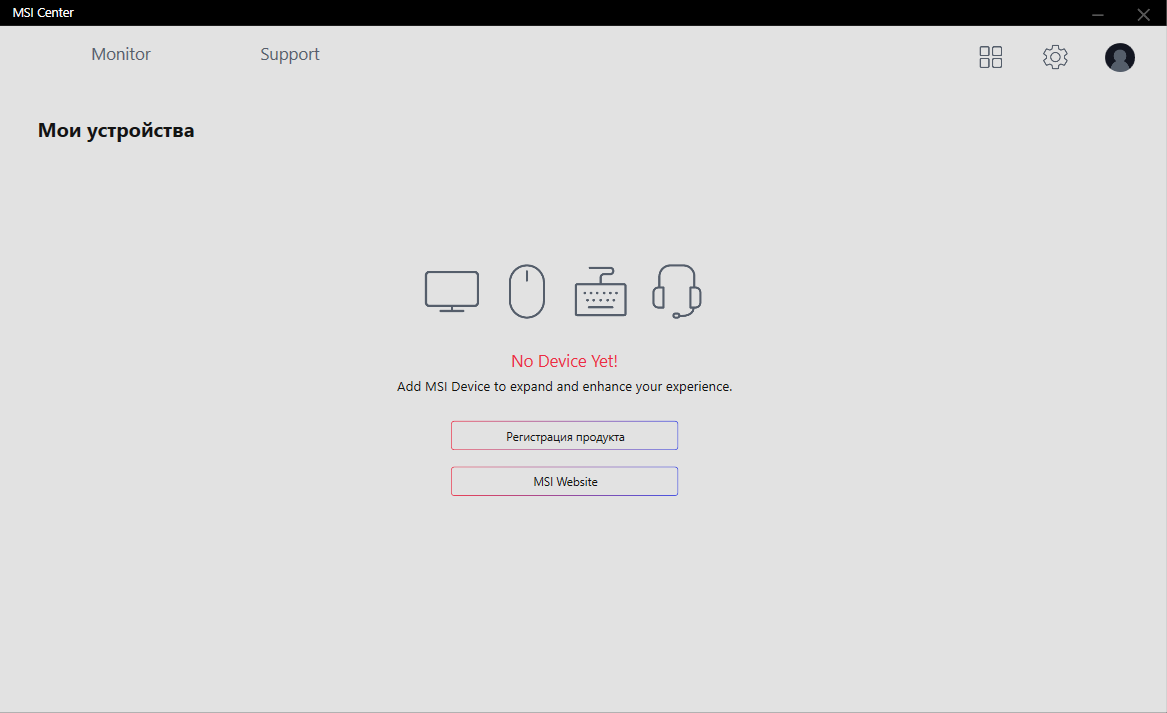Minimize the MSI Center window

point(1098,14)
